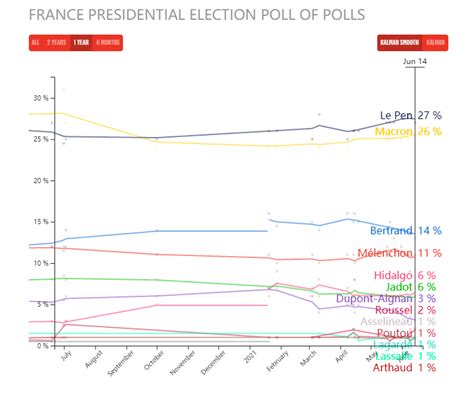Switch to the 6 MONTHS range
474x395 pixels.
(x=108, y=43)
